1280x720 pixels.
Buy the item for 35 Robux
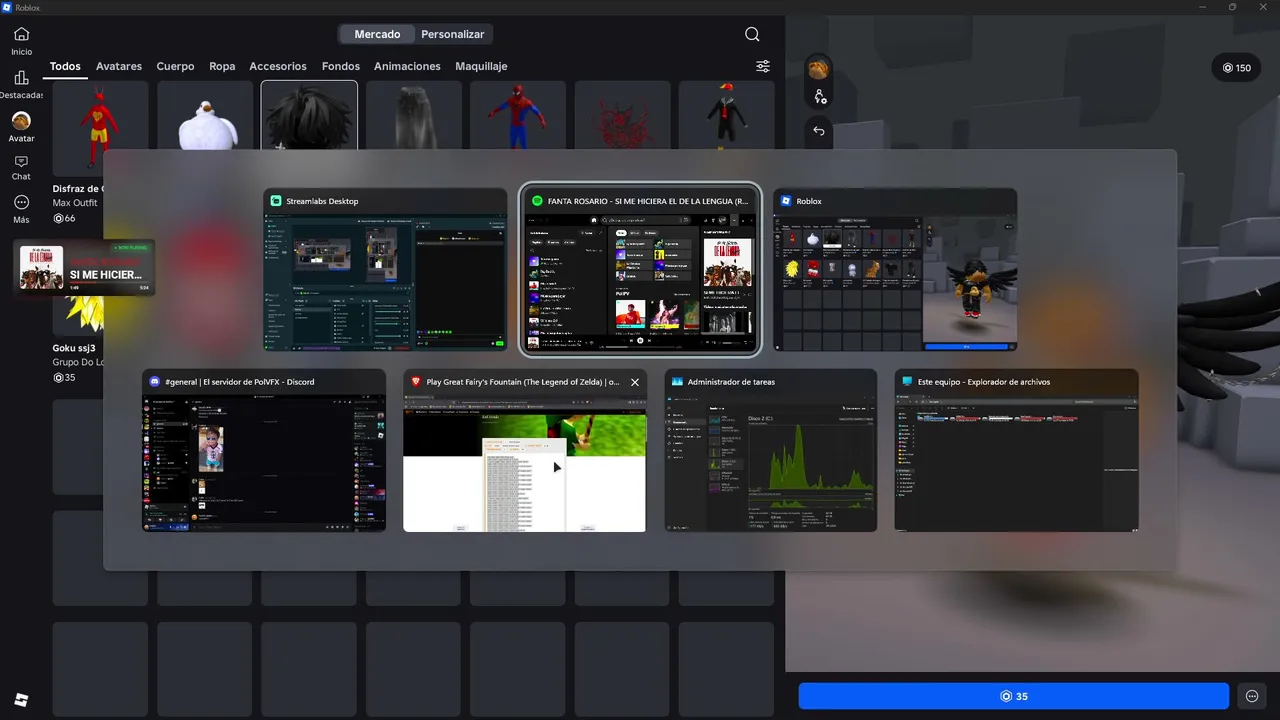(1013, 696)
